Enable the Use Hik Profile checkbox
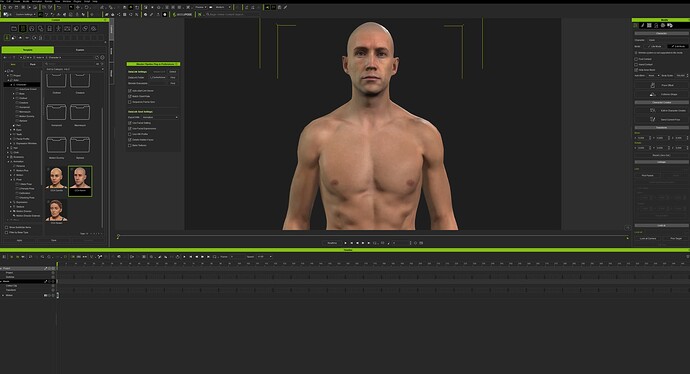 click(130, 134)
